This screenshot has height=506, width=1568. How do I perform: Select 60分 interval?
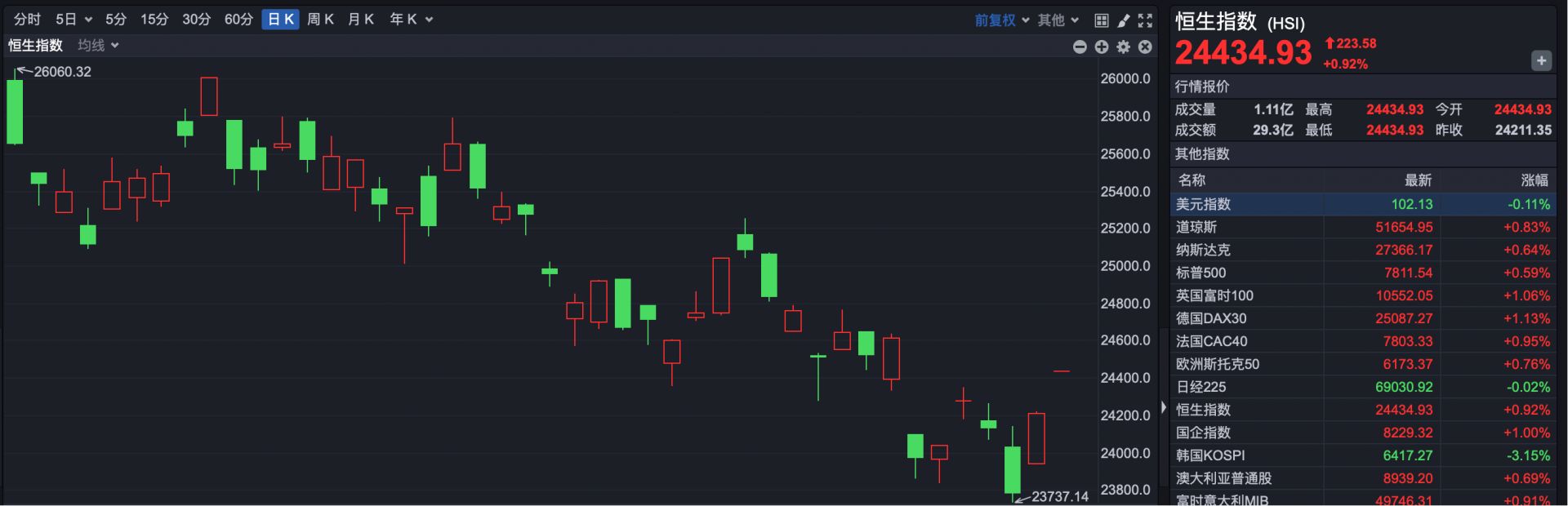[238, 20]
